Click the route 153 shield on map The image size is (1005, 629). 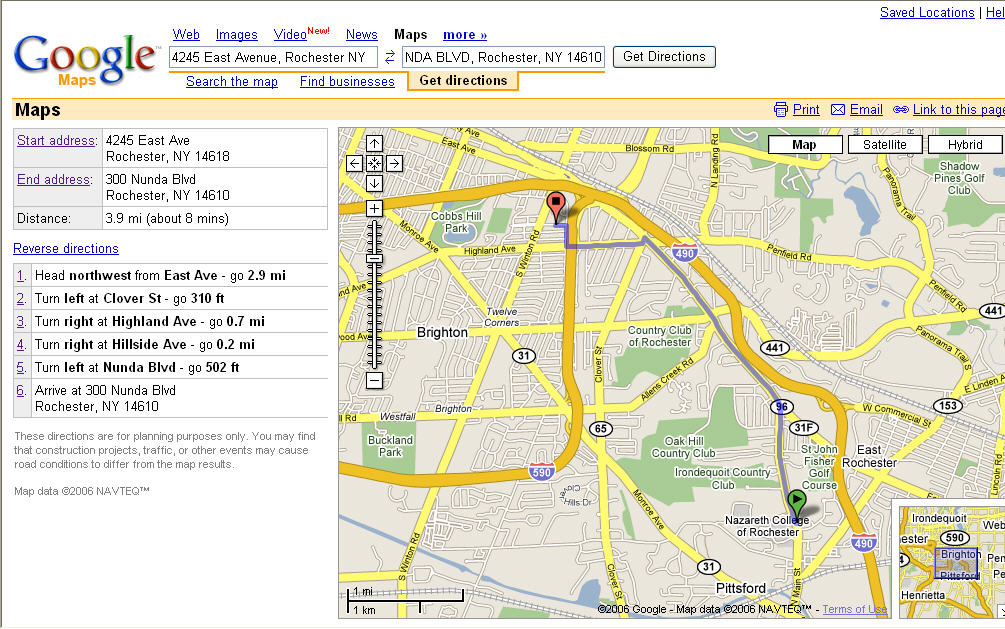pyautogui.click(x=947, y=405)
